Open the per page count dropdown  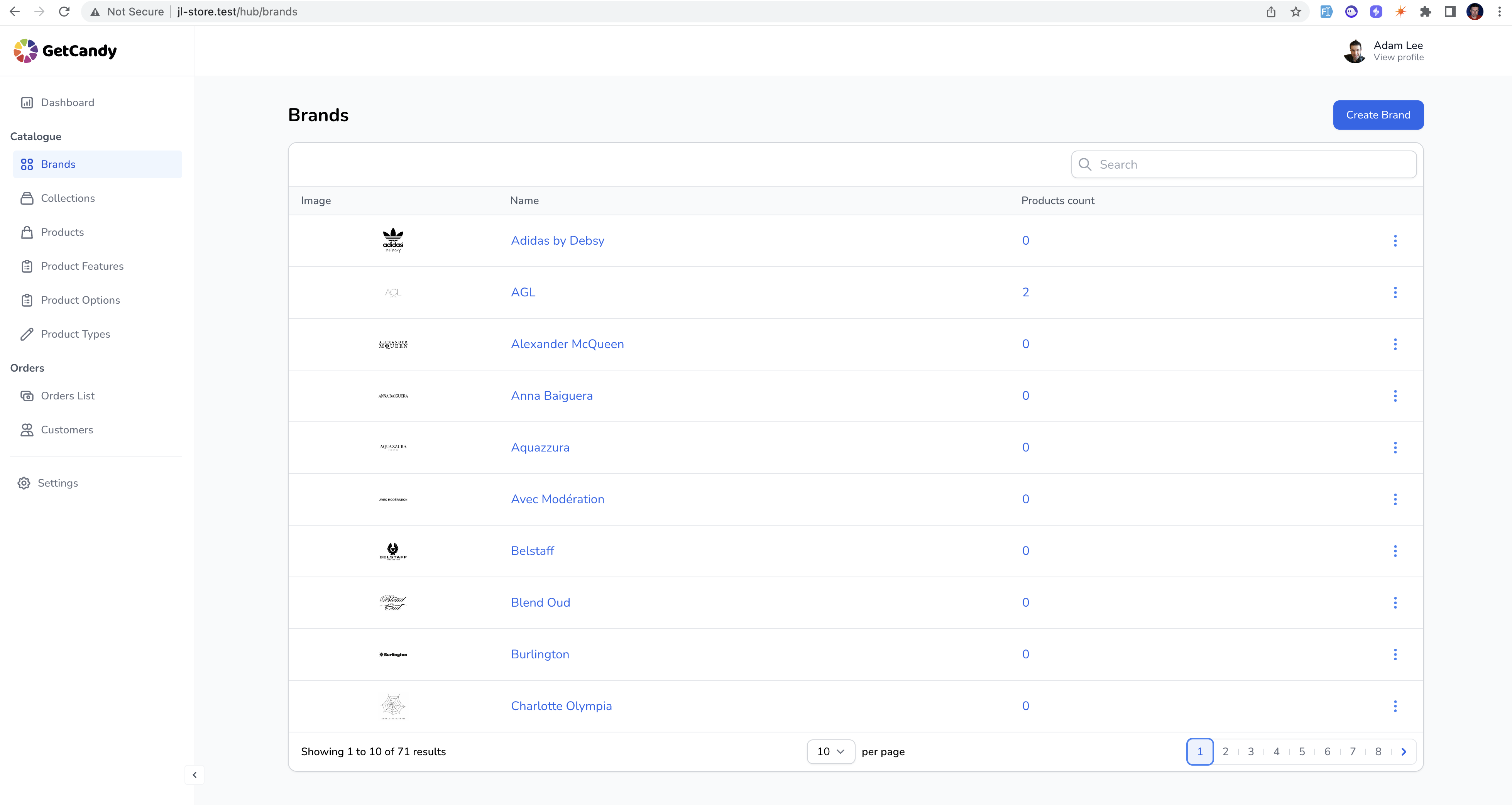click(830, 752)
